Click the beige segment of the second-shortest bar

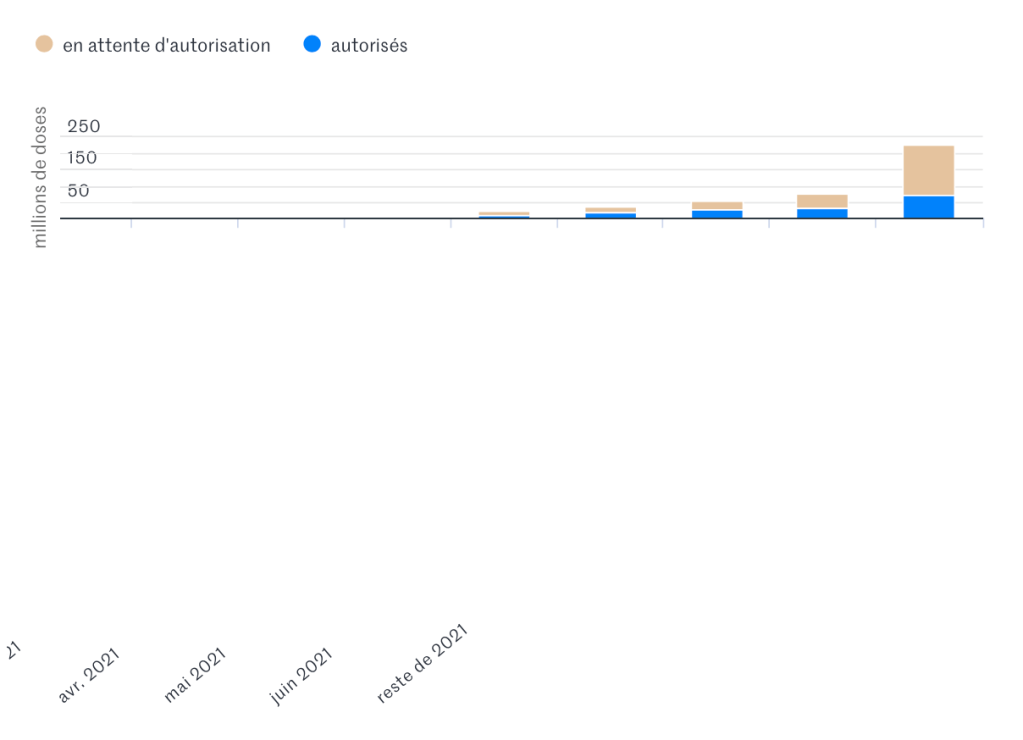610,210
